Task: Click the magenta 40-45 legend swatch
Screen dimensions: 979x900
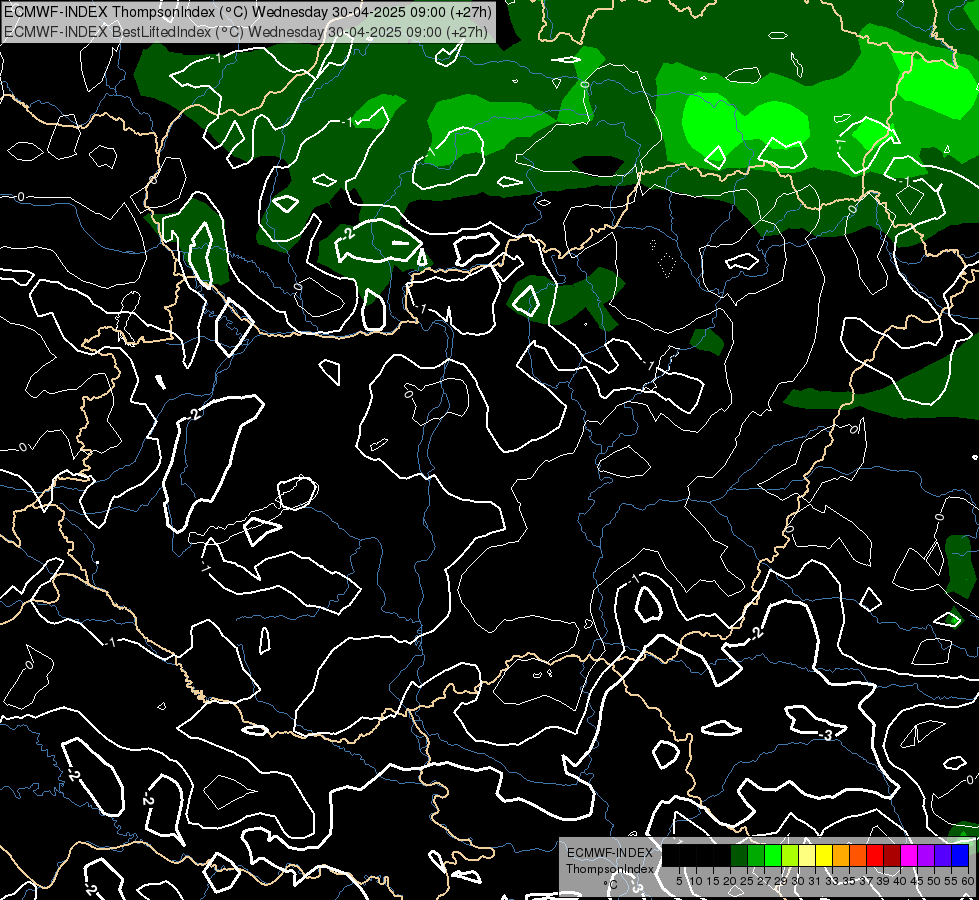Action: point(909,855)
